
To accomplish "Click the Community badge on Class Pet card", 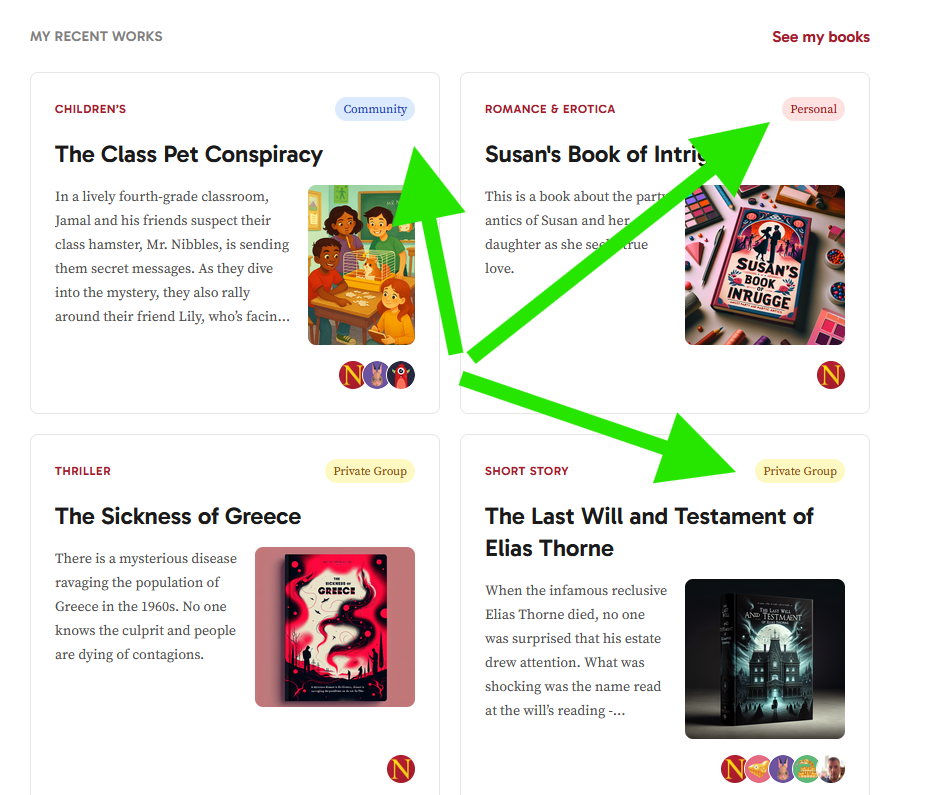I will (x=375, y=109).
